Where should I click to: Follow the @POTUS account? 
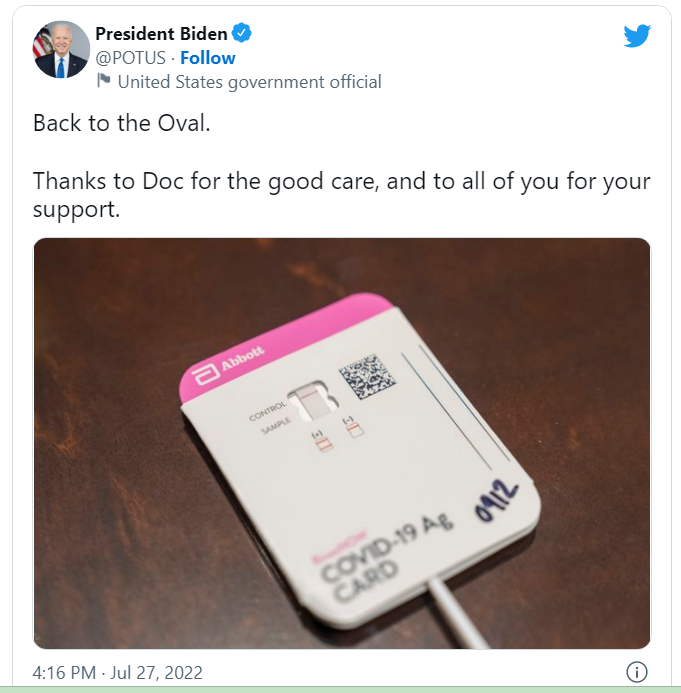point(208,58)
